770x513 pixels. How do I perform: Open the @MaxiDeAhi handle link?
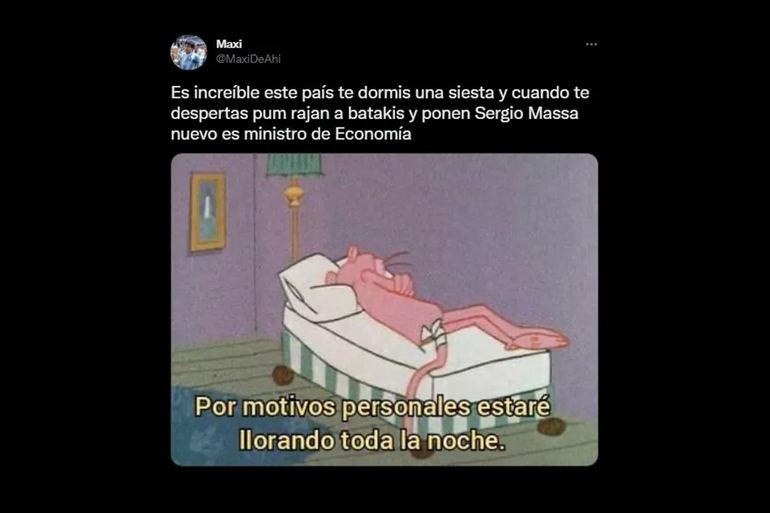248,59
